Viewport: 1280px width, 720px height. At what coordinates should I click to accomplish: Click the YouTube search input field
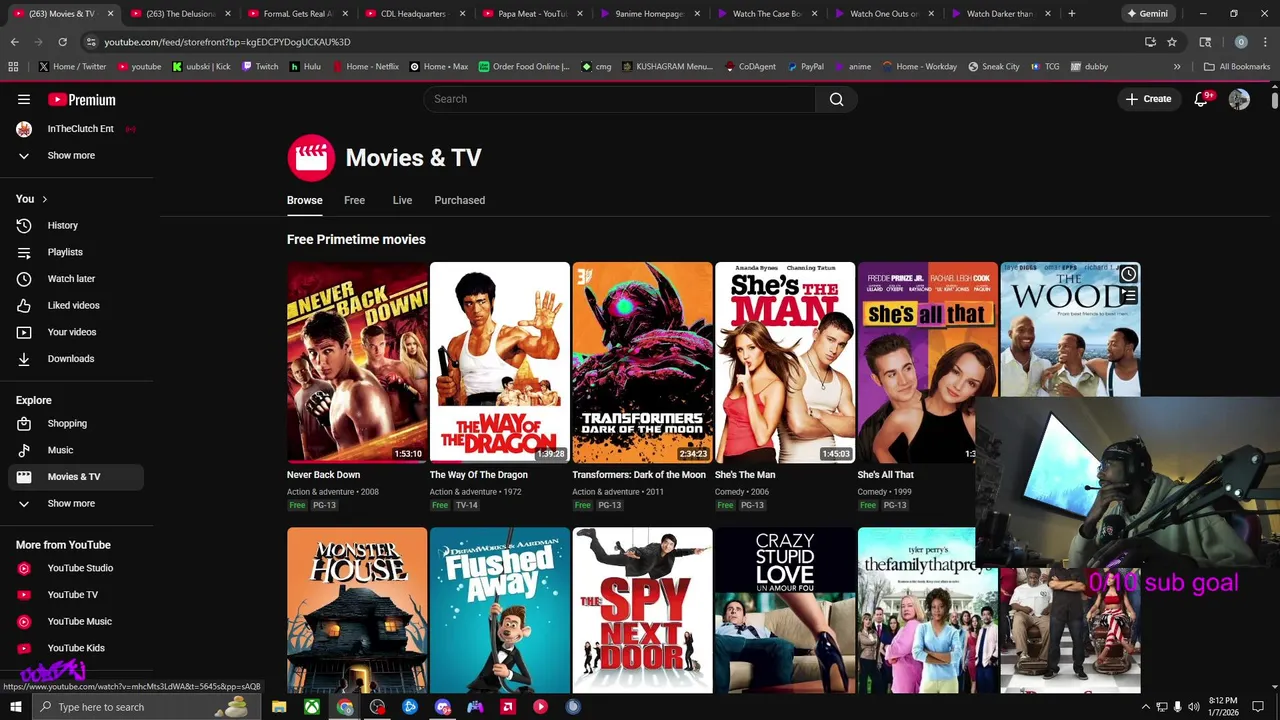620,99
